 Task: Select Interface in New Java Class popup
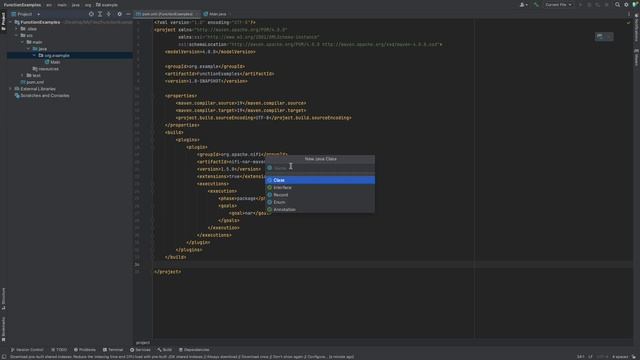[x=320, y=187]
